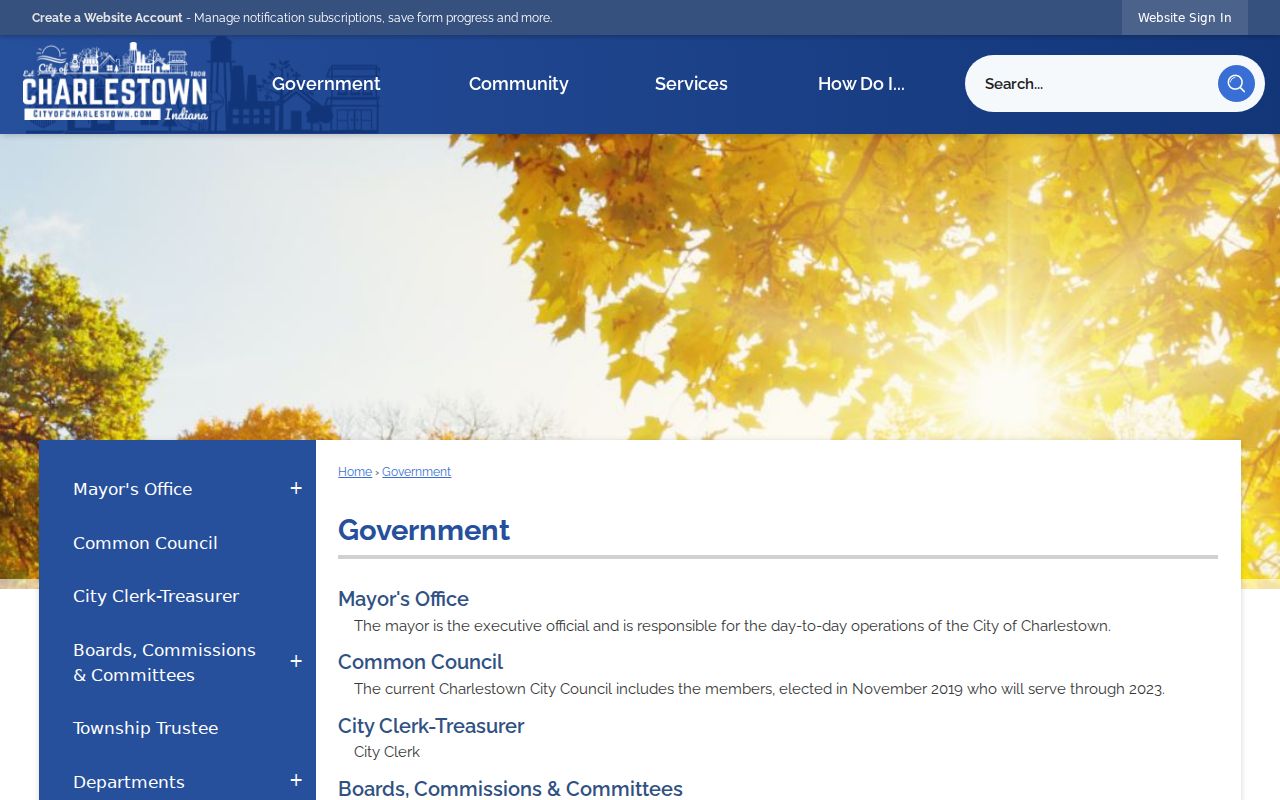
Task: Select Township Trustee in the sidebar
Action: coord(145,728)
